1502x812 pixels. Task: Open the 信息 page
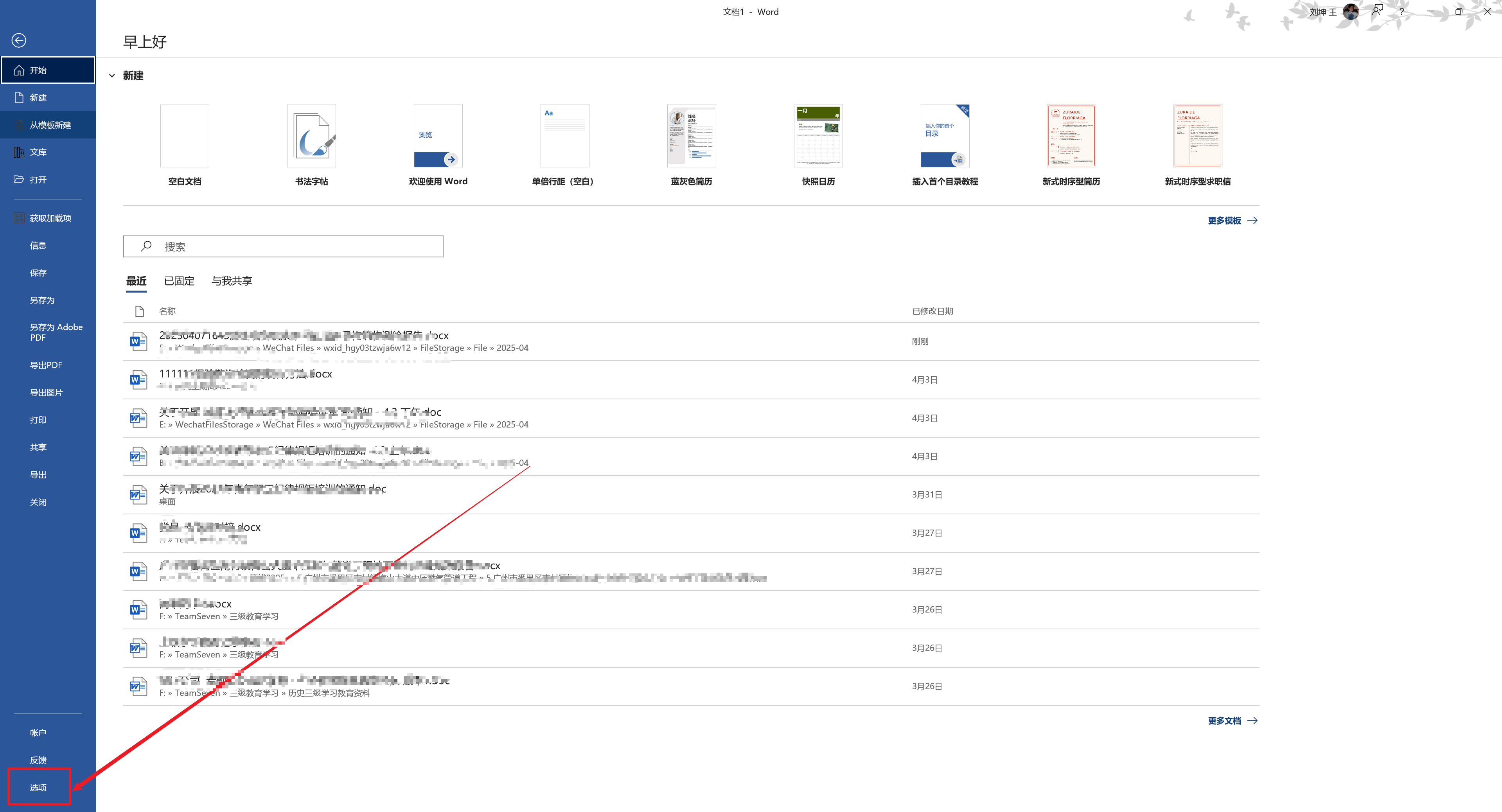[48, 245]
